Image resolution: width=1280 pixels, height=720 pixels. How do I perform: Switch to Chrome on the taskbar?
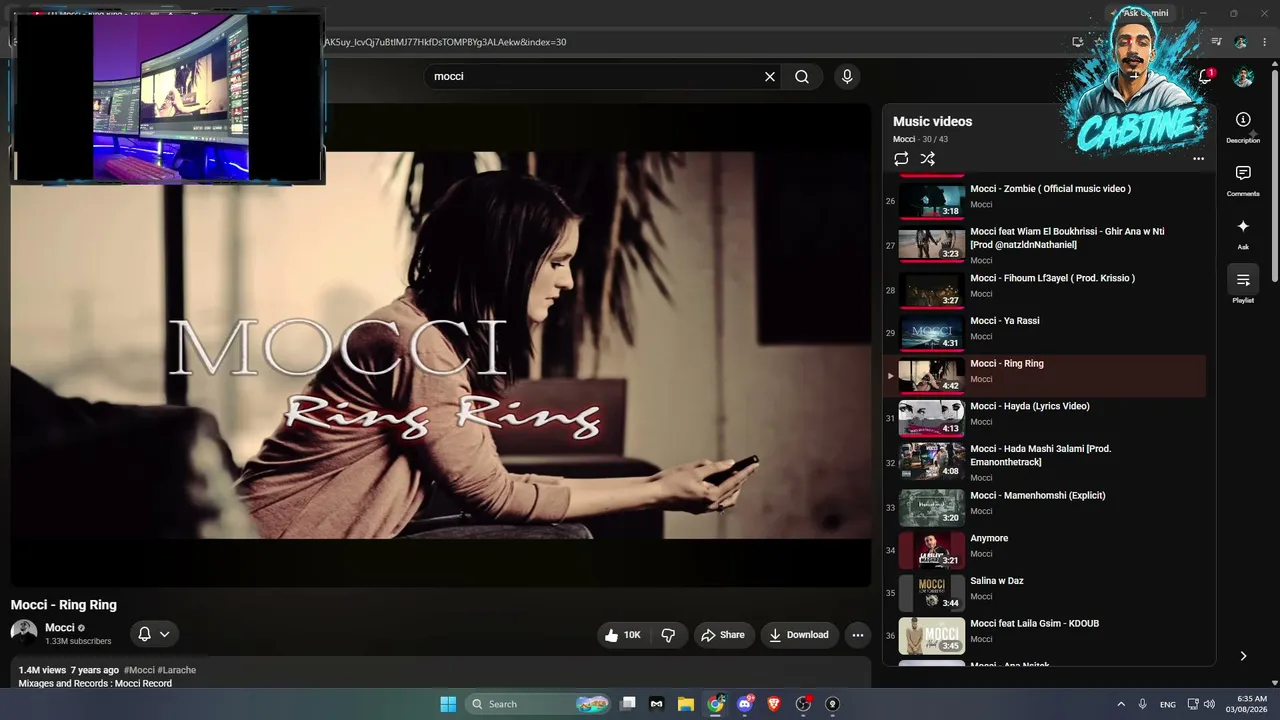[715, 704]
